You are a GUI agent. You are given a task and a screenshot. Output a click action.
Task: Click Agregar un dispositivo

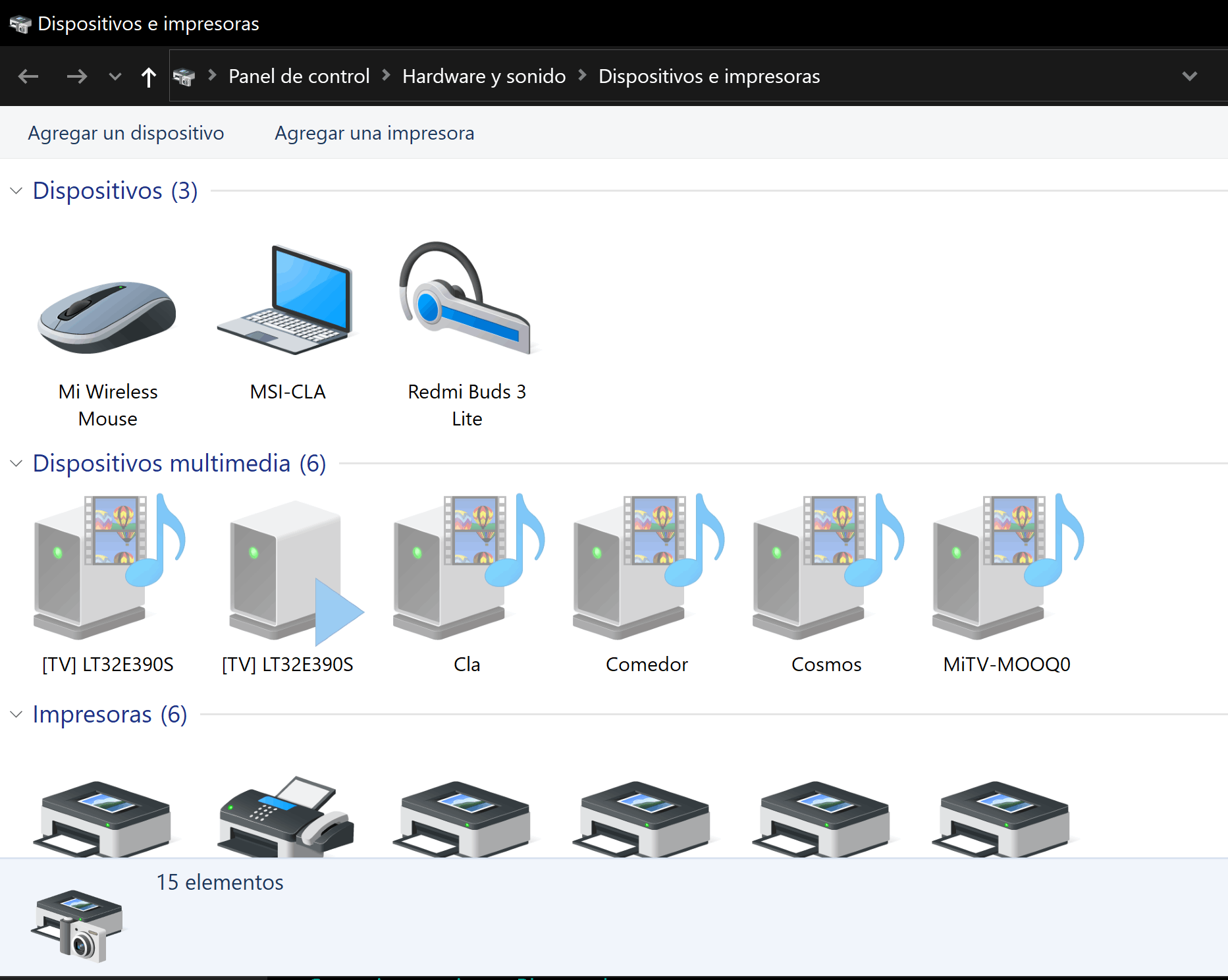click(126, 133)
